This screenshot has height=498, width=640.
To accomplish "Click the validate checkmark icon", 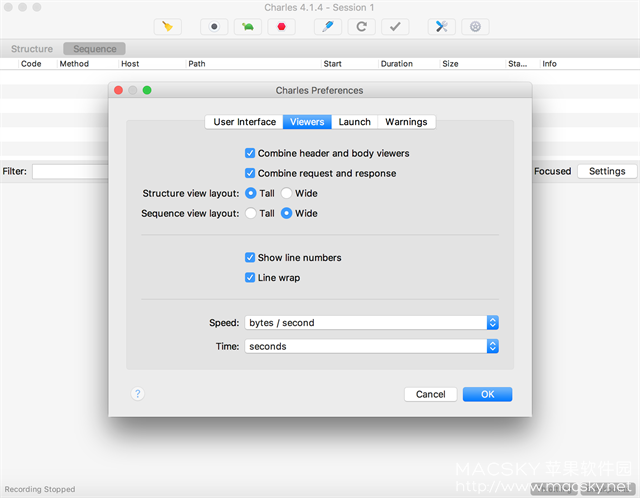I will click(395, 27).
